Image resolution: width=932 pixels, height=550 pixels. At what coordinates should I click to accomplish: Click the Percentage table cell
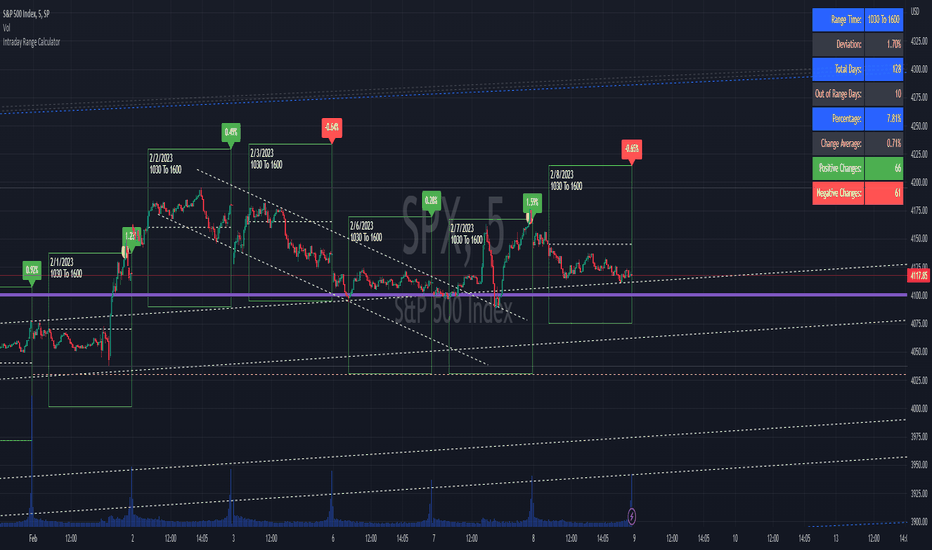(x=839, y=118)
